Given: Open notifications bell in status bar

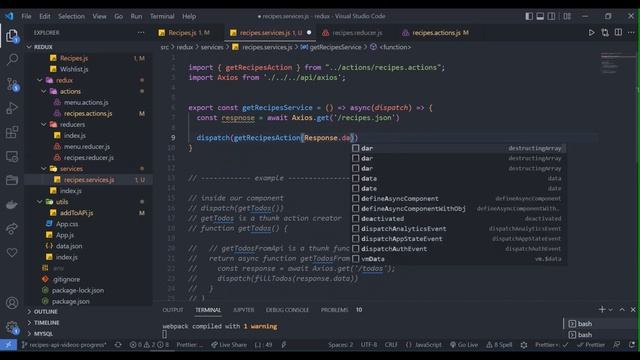Looking at the screenshot, I should (x=631, y=345).
